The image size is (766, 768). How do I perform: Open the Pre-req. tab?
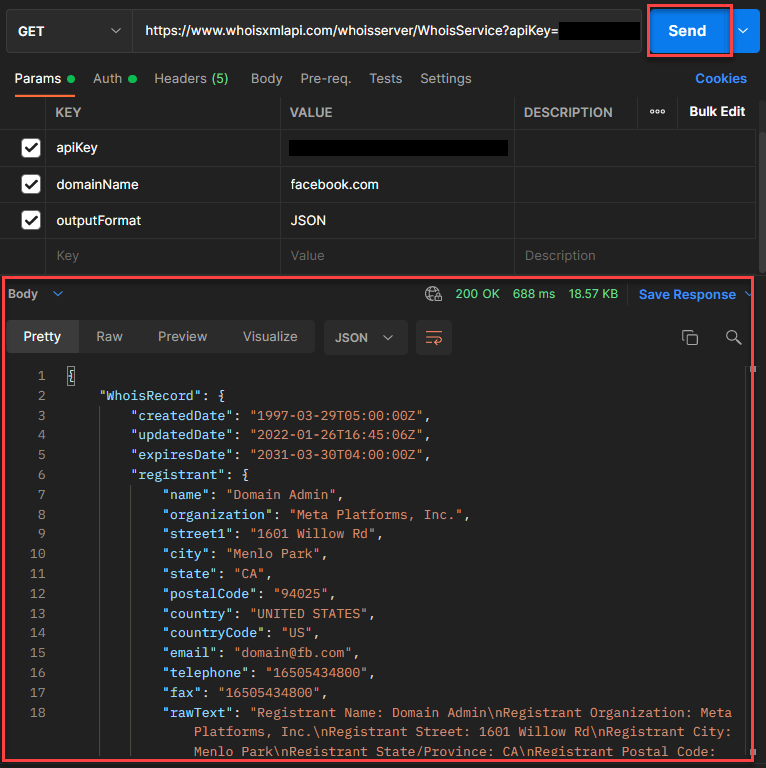326,79
